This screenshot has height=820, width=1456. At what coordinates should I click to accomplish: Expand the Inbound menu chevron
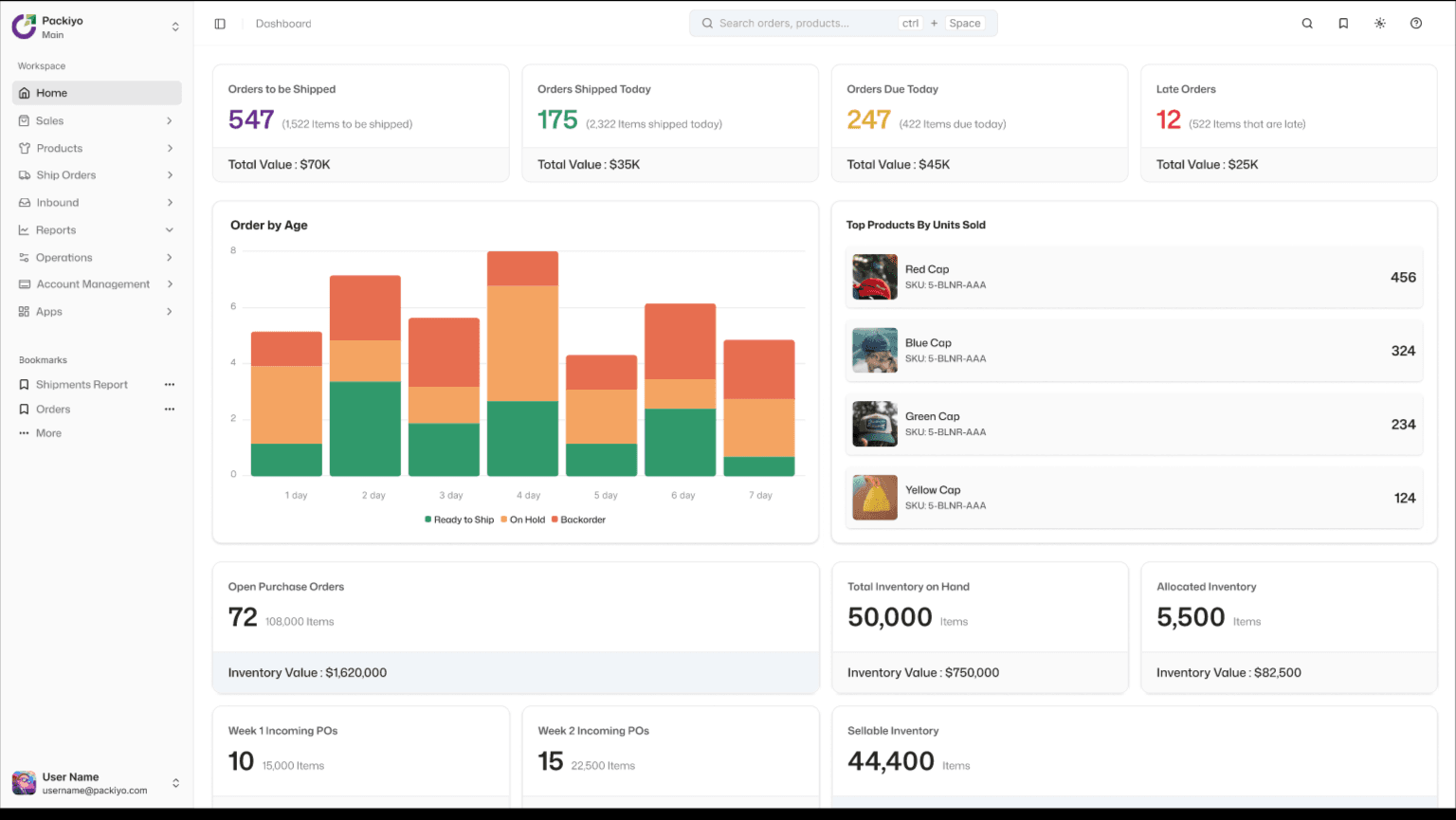tap(170, 203)
